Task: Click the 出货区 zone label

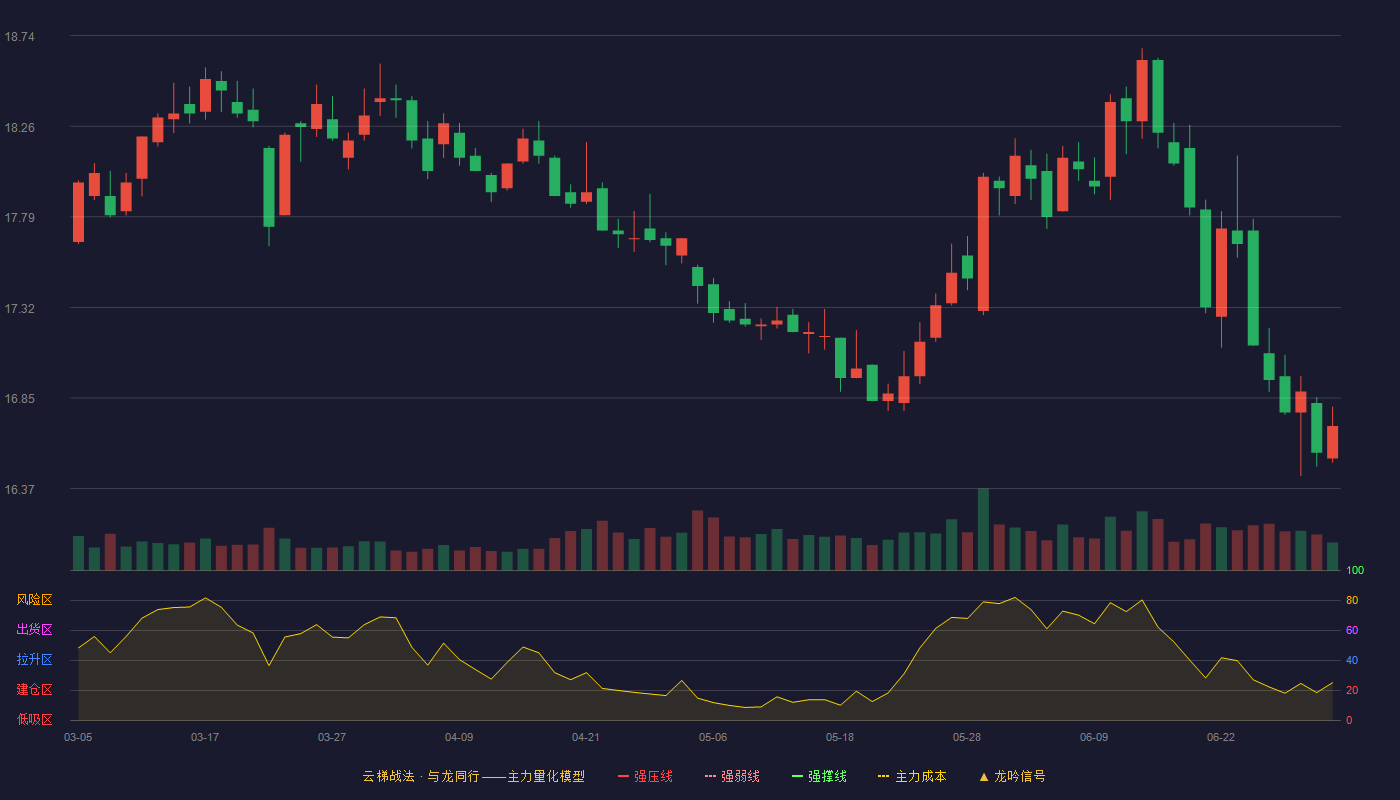Action: [34, 630]
